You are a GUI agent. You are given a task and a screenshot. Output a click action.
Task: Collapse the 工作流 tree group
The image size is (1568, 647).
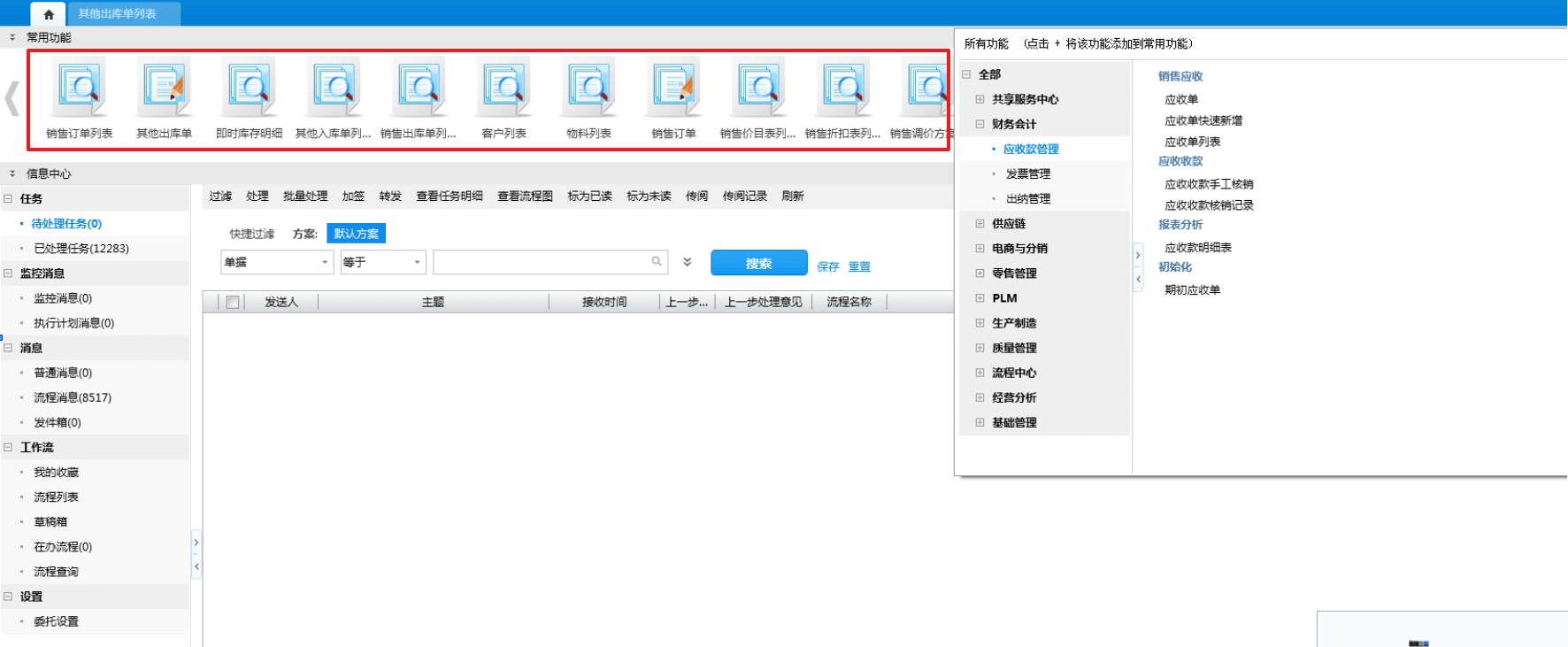pyautogui.click(x=8, y=447)
